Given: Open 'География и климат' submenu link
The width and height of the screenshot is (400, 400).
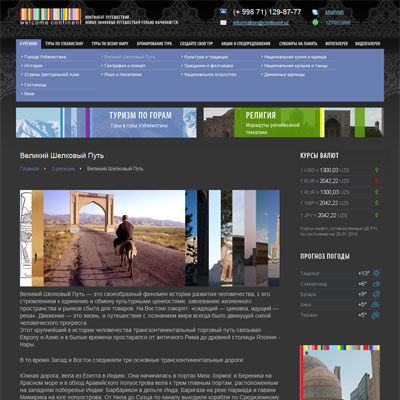Looking at the screenshot, I should coord(125,66).
